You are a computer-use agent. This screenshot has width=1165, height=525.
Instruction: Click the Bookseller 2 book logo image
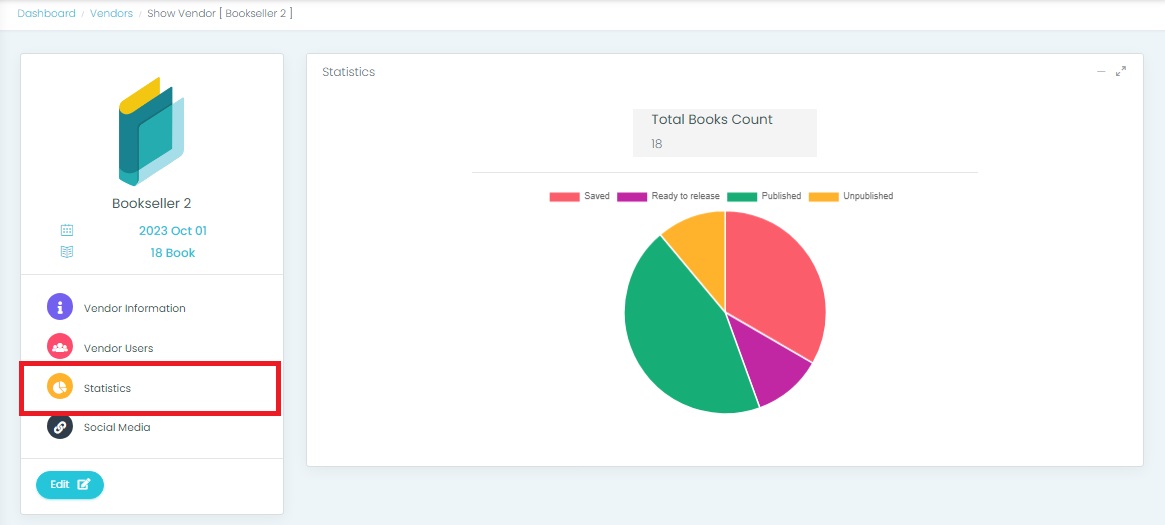pyautogui.click(x=151, y=131)
